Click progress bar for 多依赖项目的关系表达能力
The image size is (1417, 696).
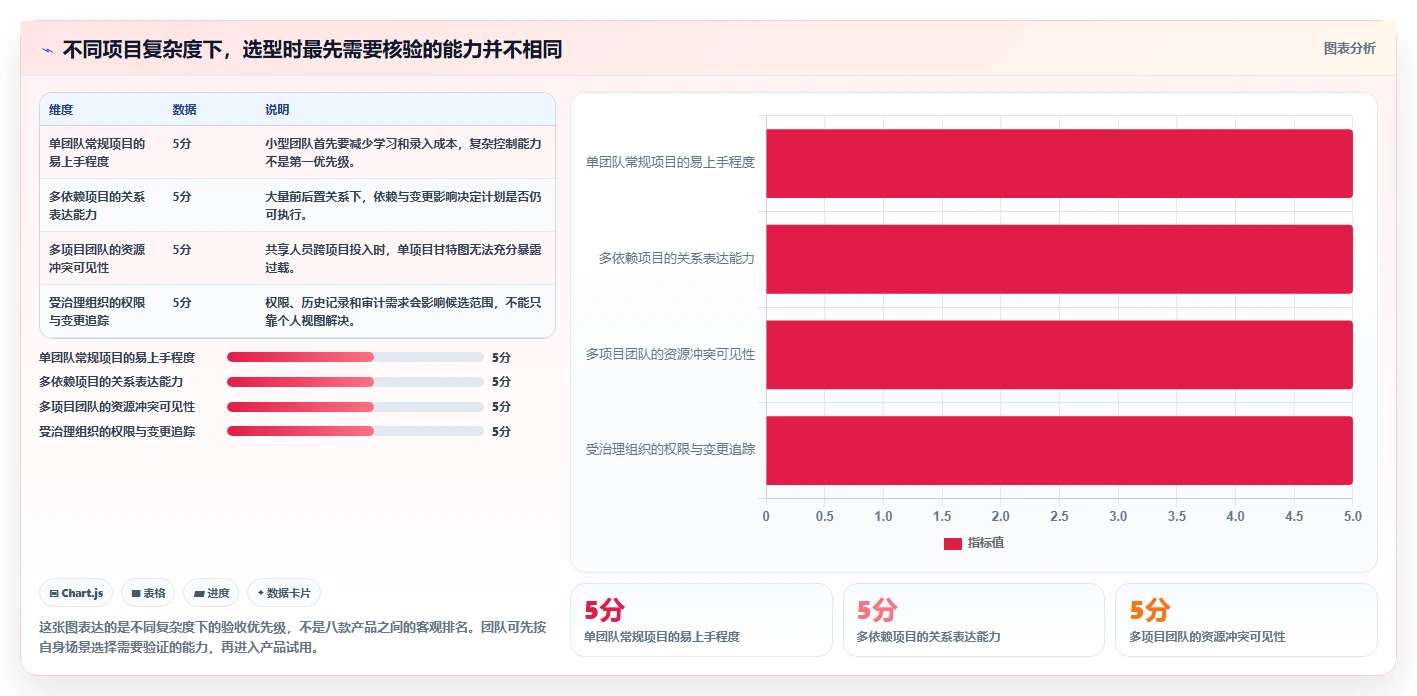click(x=355, y=382)
